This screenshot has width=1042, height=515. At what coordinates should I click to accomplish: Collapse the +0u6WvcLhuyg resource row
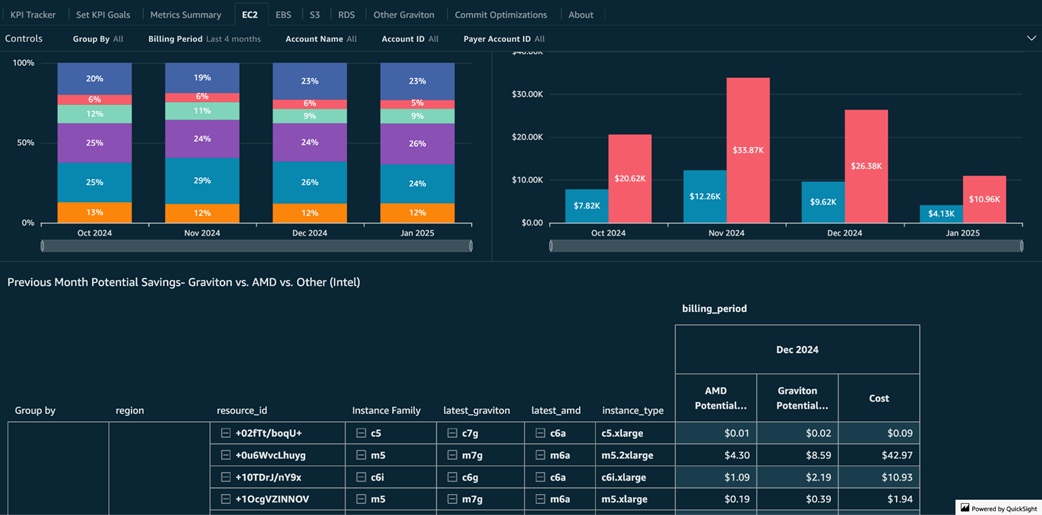[x=226, y=455]
